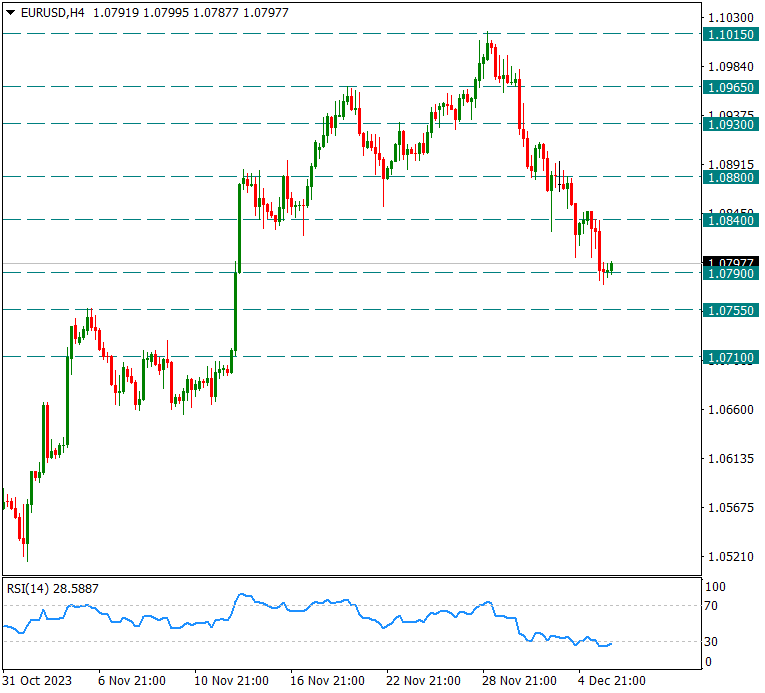Select the 1.10150 price level label
Image resolution: width=765 pixels, height=693 pixels.
click(x=730, y=35)
